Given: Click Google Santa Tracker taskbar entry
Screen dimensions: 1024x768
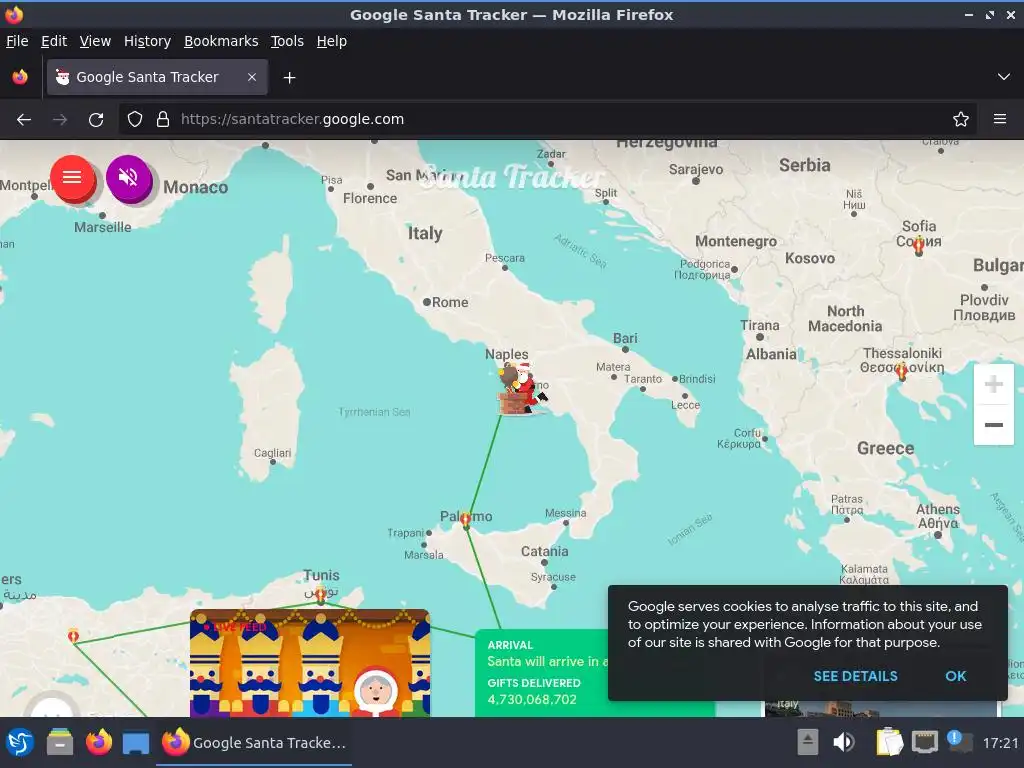Looking at the screenshot, I should coord(254,743).
